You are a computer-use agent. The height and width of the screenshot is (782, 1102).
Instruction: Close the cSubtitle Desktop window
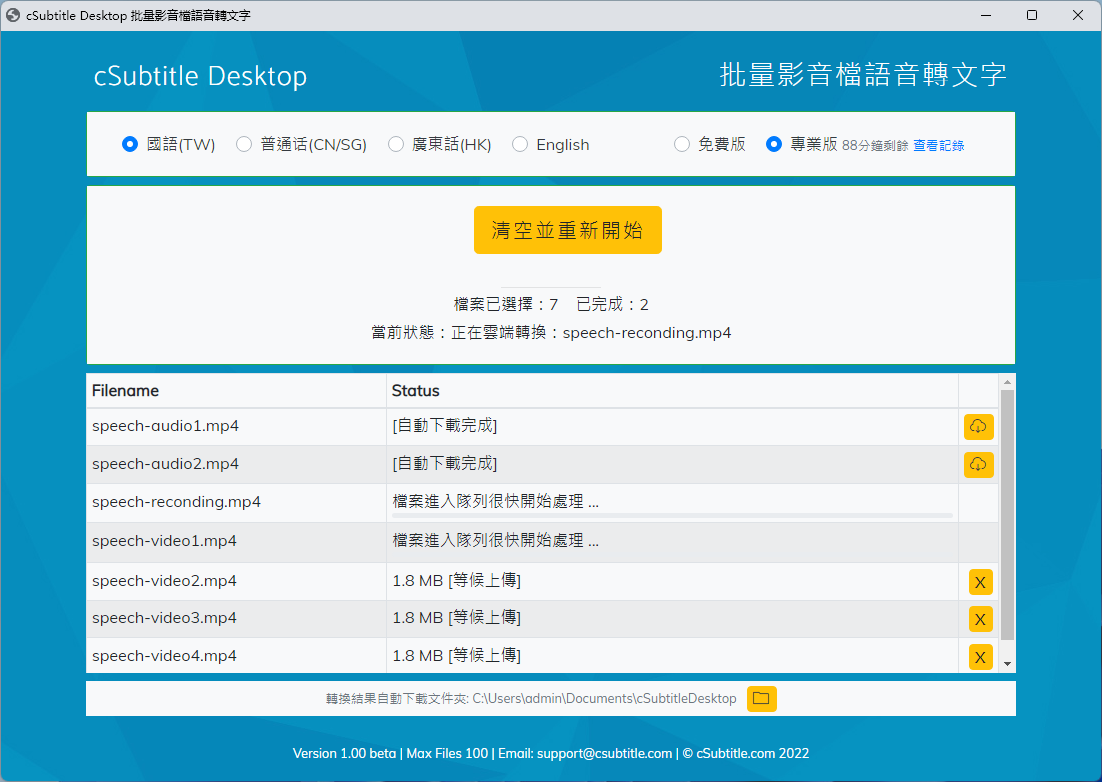[x=1077, y=15]
